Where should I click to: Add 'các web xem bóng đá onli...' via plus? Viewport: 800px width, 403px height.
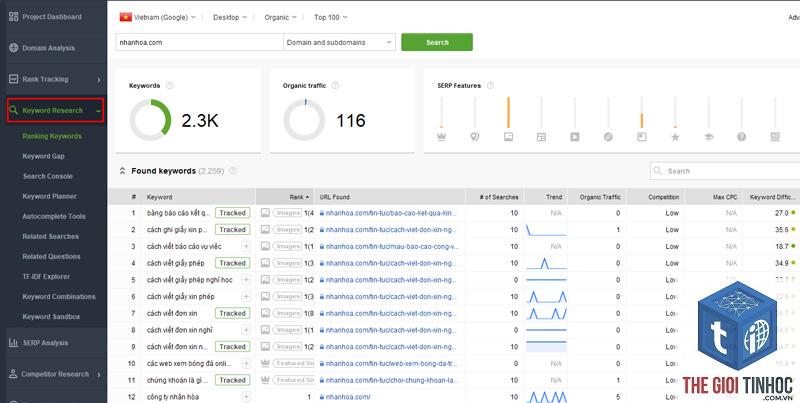(246, 363)
